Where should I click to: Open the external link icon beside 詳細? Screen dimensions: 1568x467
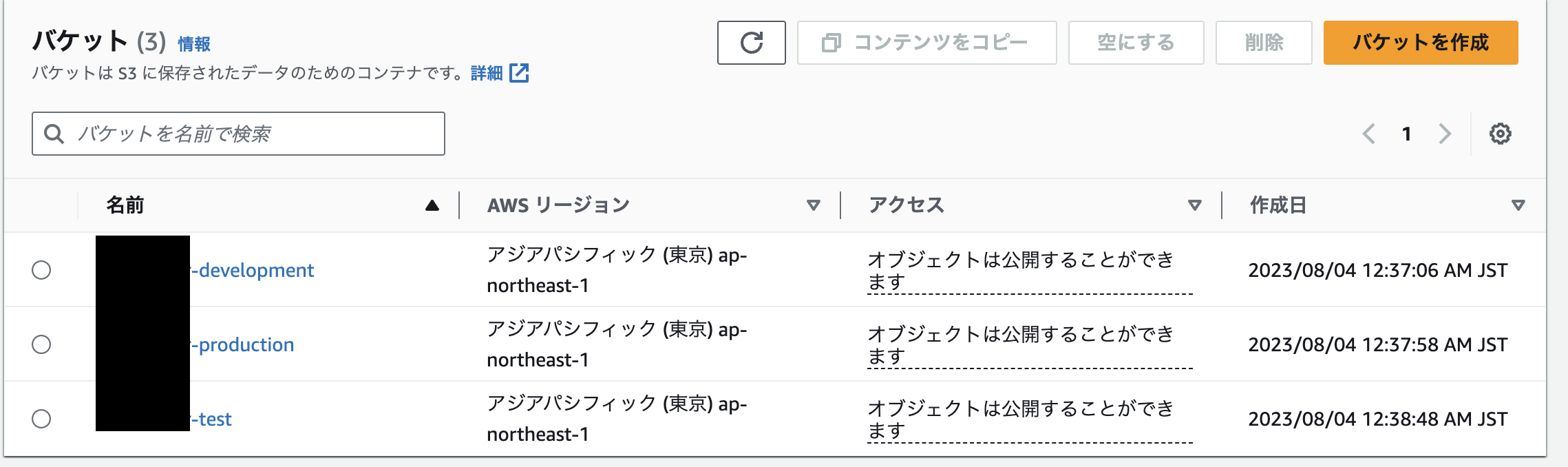520,73
